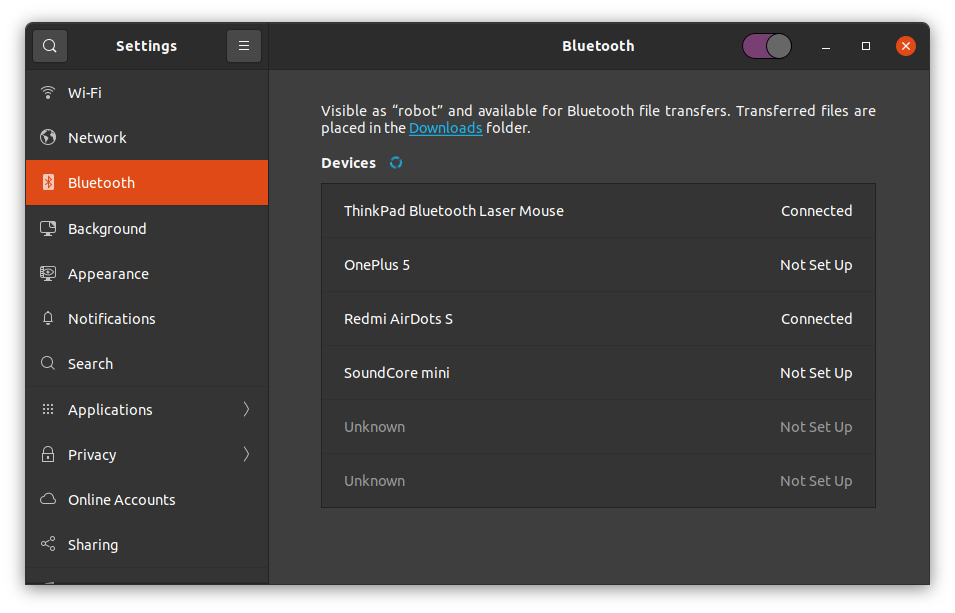Expand the Privacy submenu chevron

coord(246,454)
